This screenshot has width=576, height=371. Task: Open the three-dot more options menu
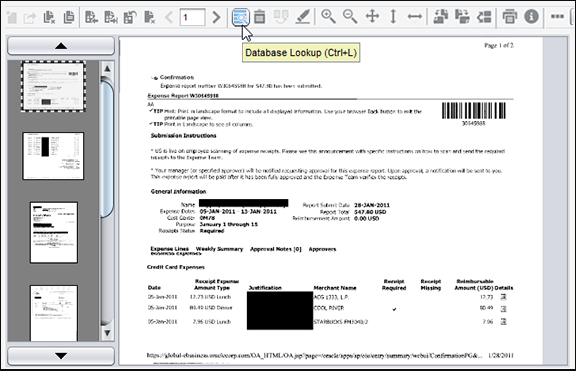click(x=557, y=17)
